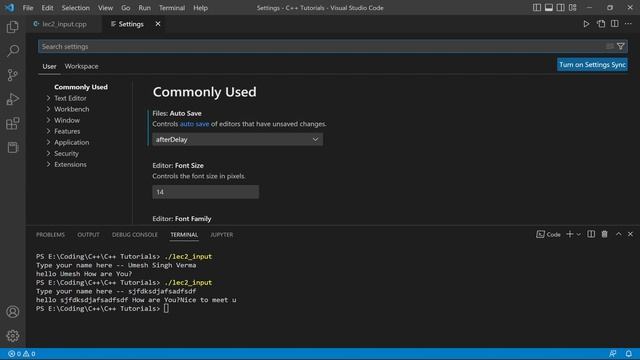This screenshot has width=640, height=360.
Task: Select Commonly Used in settings tree
Action: pyautogui.click(x=81, y=87)
